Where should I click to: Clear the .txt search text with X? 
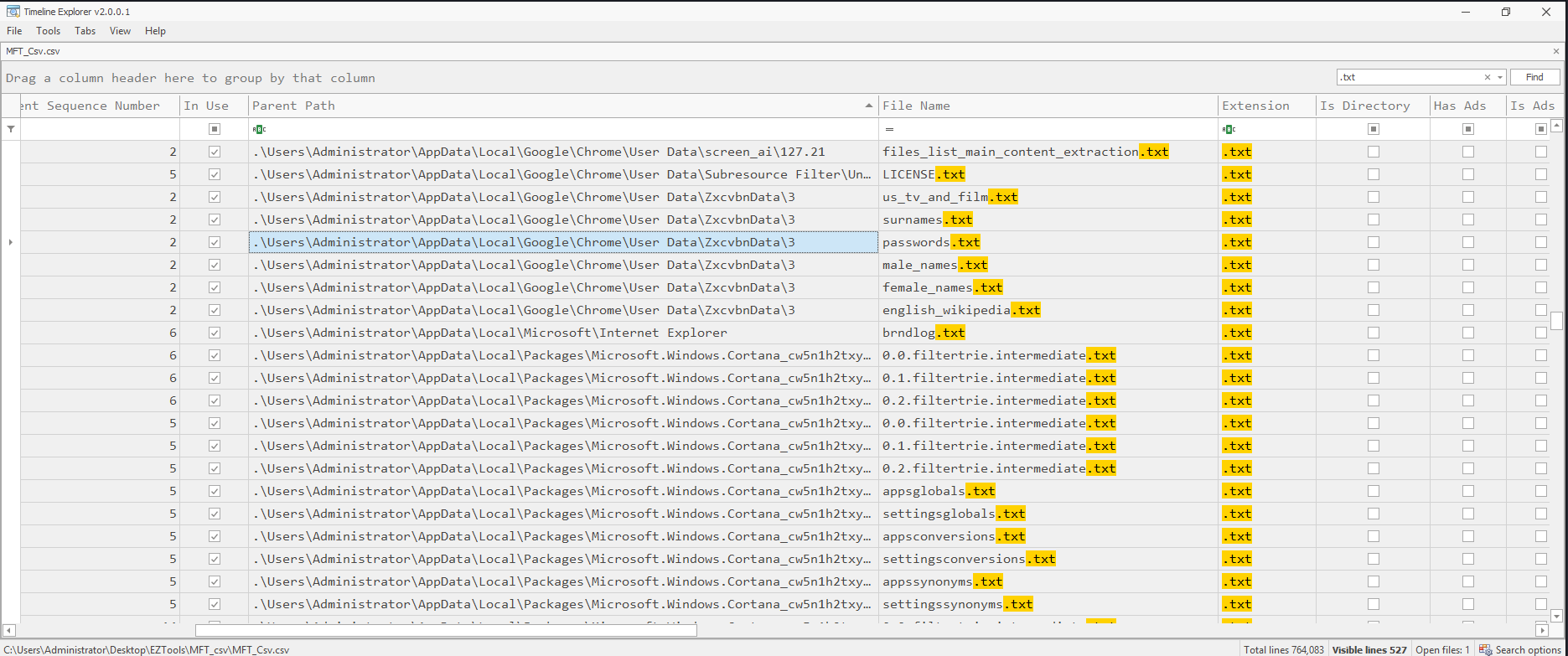[x=1488, y=77]
